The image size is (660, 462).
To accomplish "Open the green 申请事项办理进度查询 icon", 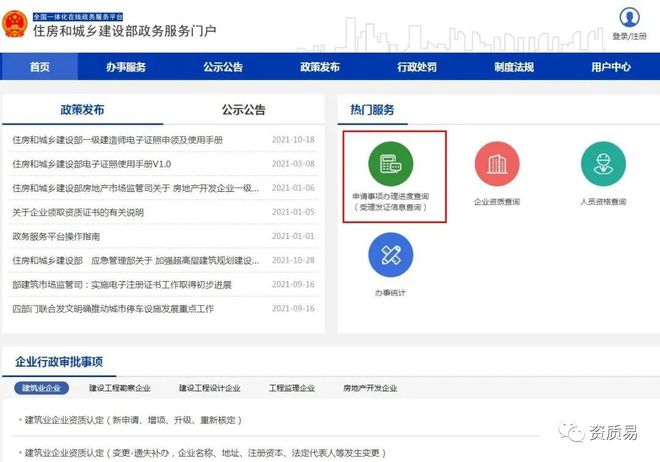I will [391, 164].
